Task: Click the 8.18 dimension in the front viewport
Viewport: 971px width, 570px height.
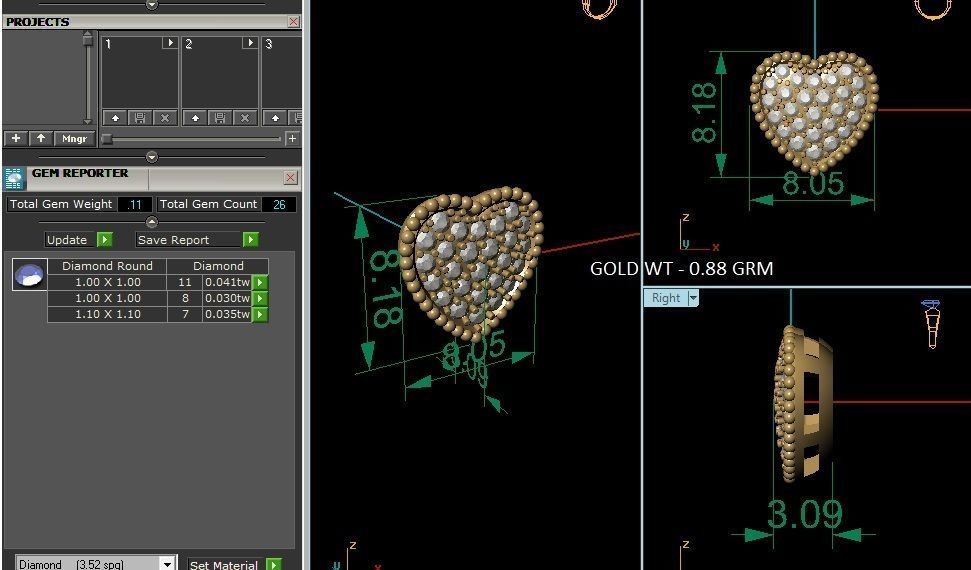Action: pos(704,113)
